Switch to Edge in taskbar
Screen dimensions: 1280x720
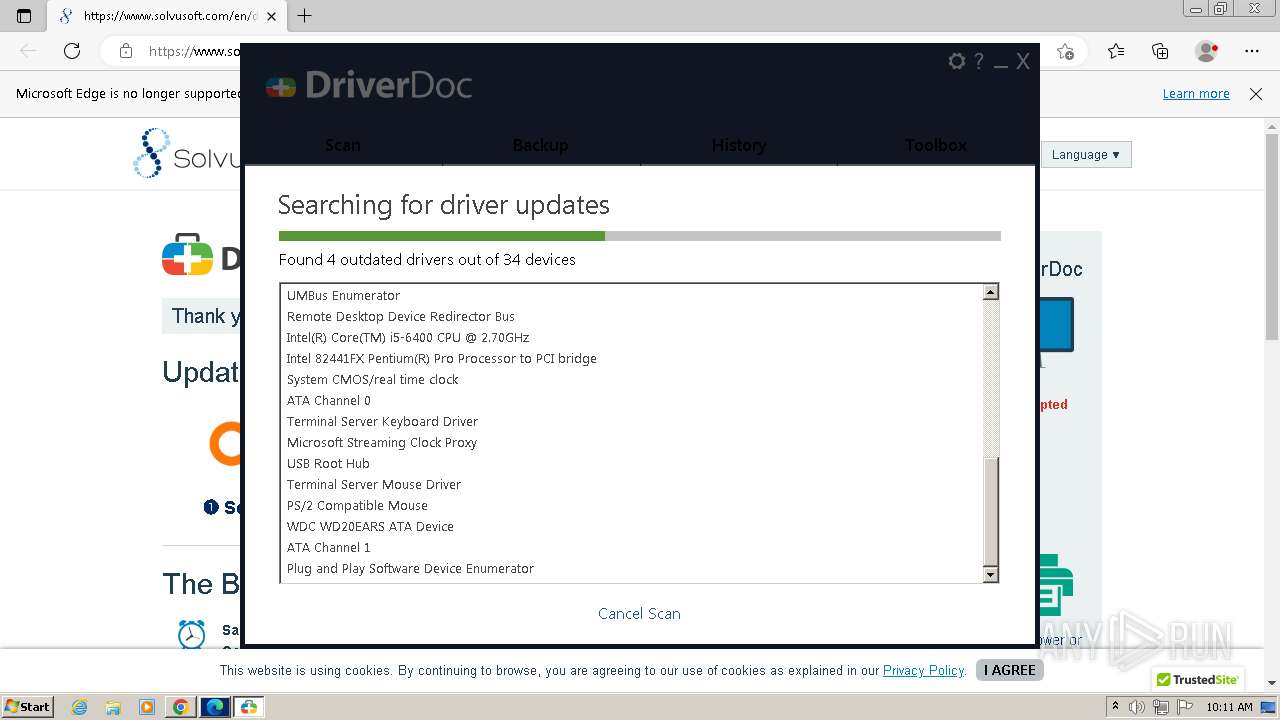click(x=215, y=707)
